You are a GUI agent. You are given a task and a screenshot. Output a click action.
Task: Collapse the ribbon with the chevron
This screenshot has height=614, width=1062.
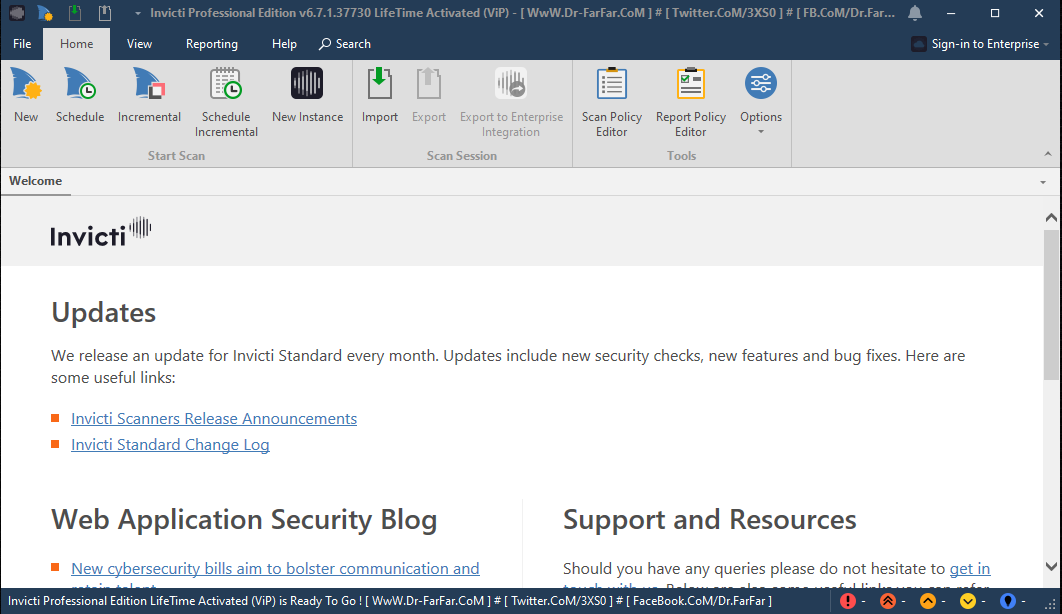click(1048, 154)
